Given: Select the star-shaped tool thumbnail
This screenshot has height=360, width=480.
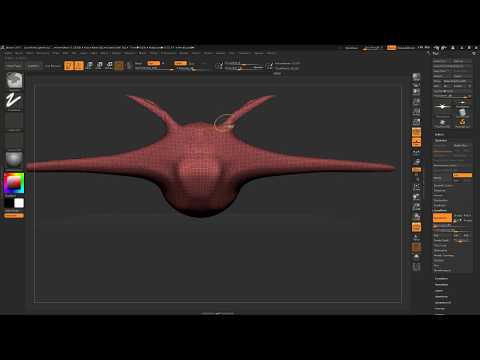Looking at the screenshot, I should (443, 107).
